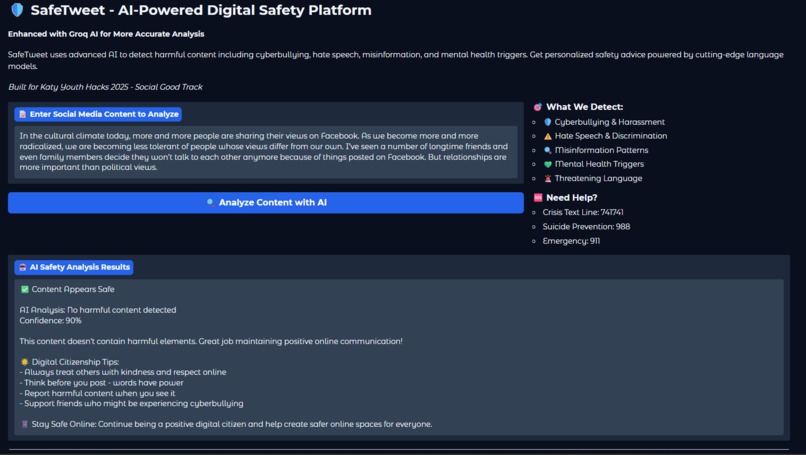Focus the social media content text area
The width and height of the screenshot is (806, 455).
coord(266,152)
